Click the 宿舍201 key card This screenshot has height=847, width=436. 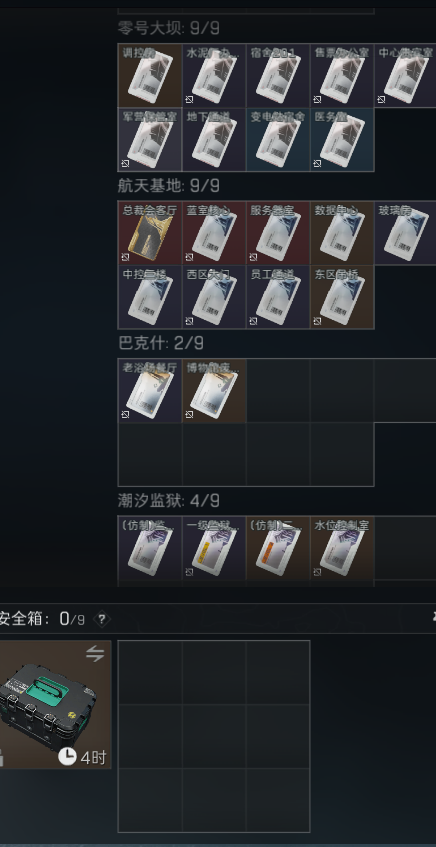coord(278,76)
